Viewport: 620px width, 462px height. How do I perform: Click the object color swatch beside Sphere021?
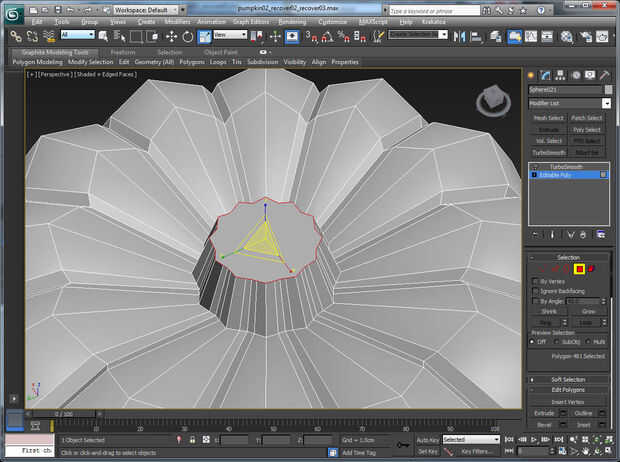click(608, 89)
